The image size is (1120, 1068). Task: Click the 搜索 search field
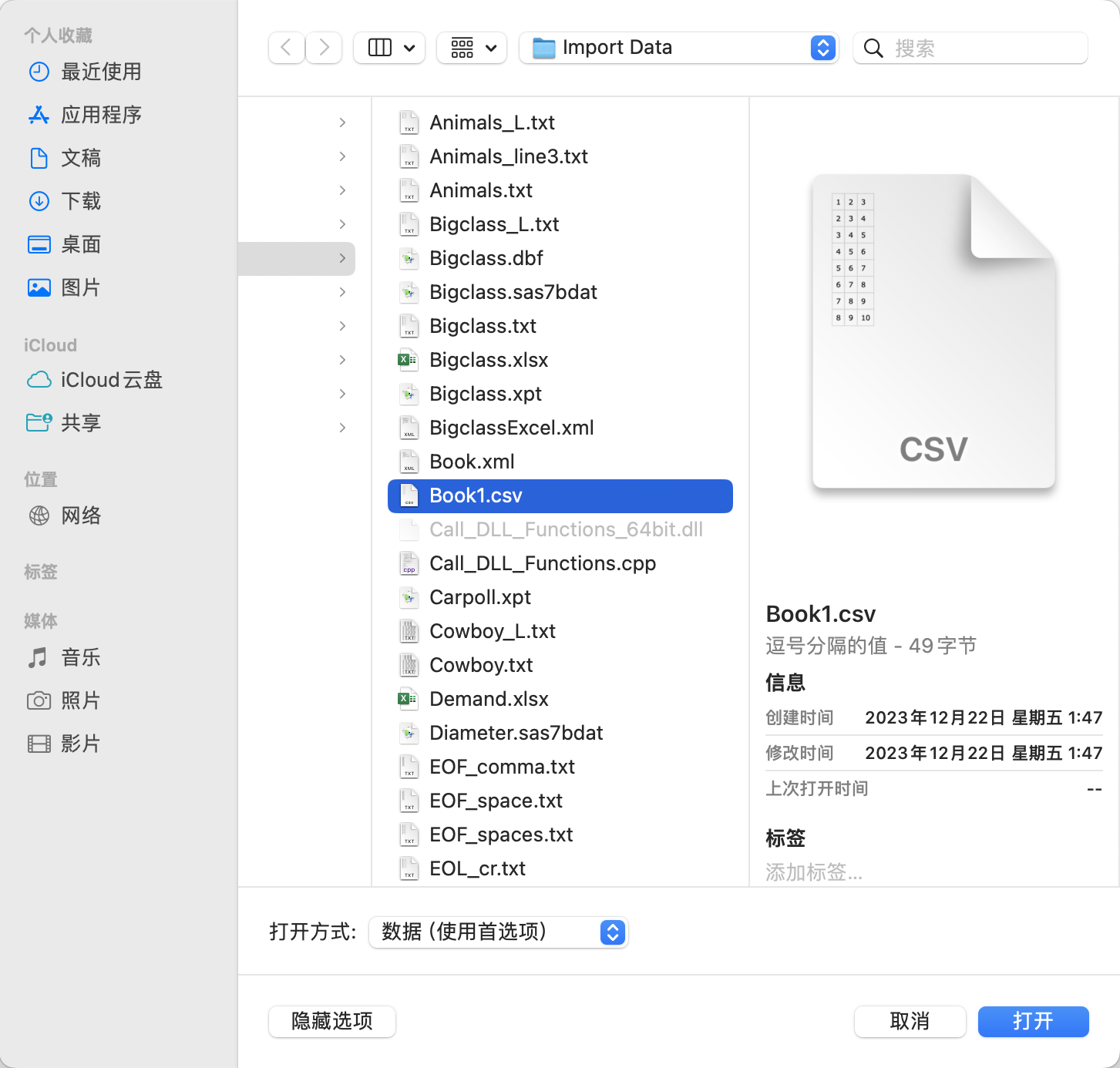(x=970, y=48)
